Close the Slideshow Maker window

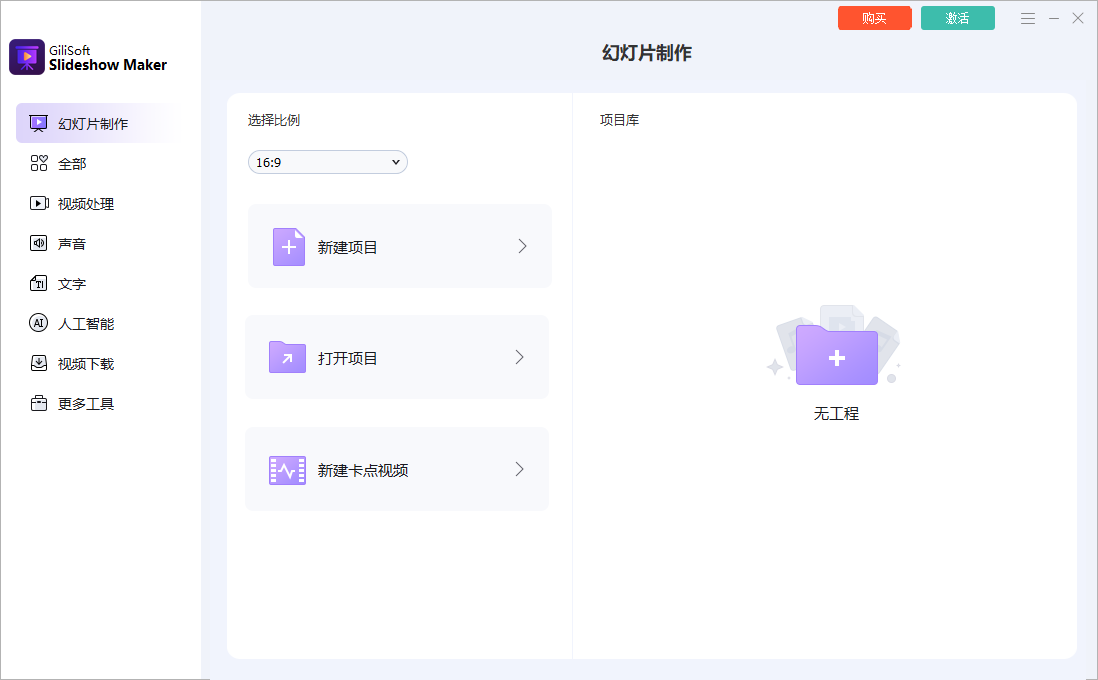click(1078, 18)
